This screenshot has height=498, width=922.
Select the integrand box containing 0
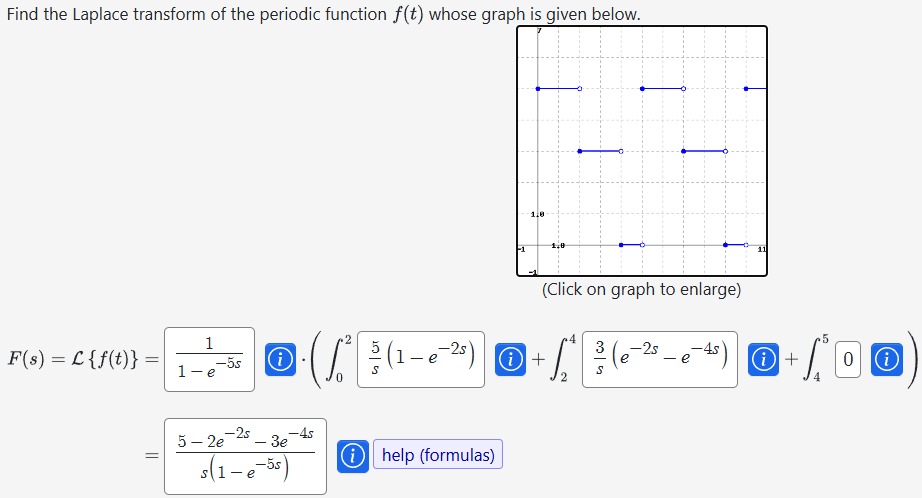[848, 359]
